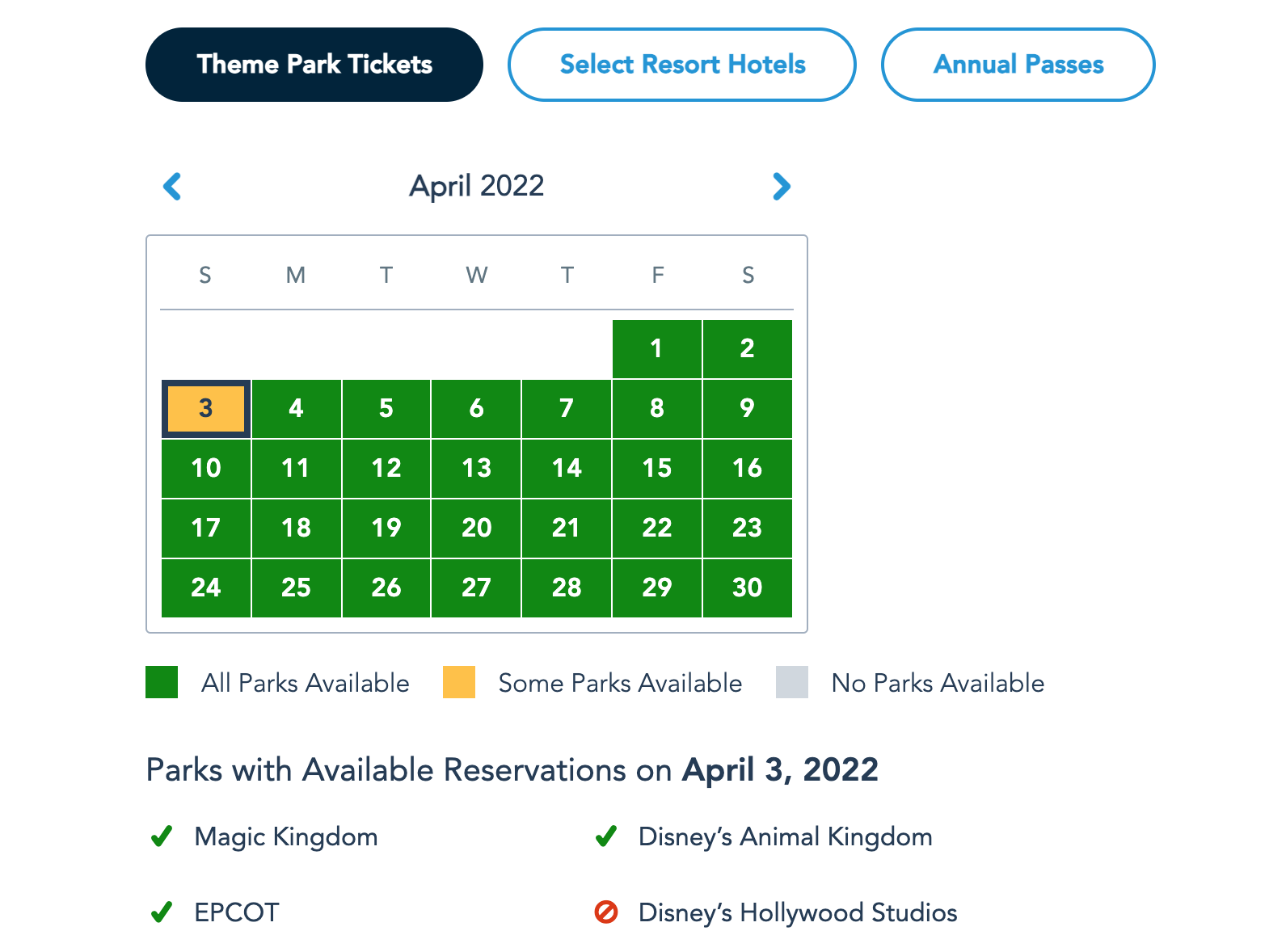This screenshot has width=1269, height=952.
Task: Choose April 15 in the calendar
Action: pyautogui.click(x=657, y=469)
